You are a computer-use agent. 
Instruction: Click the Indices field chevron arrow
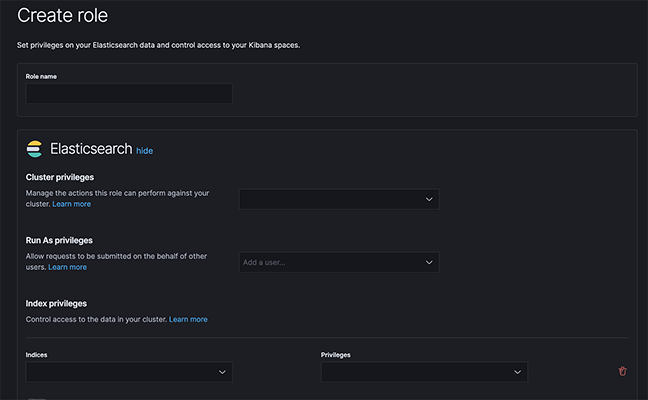tap(222, 372)
